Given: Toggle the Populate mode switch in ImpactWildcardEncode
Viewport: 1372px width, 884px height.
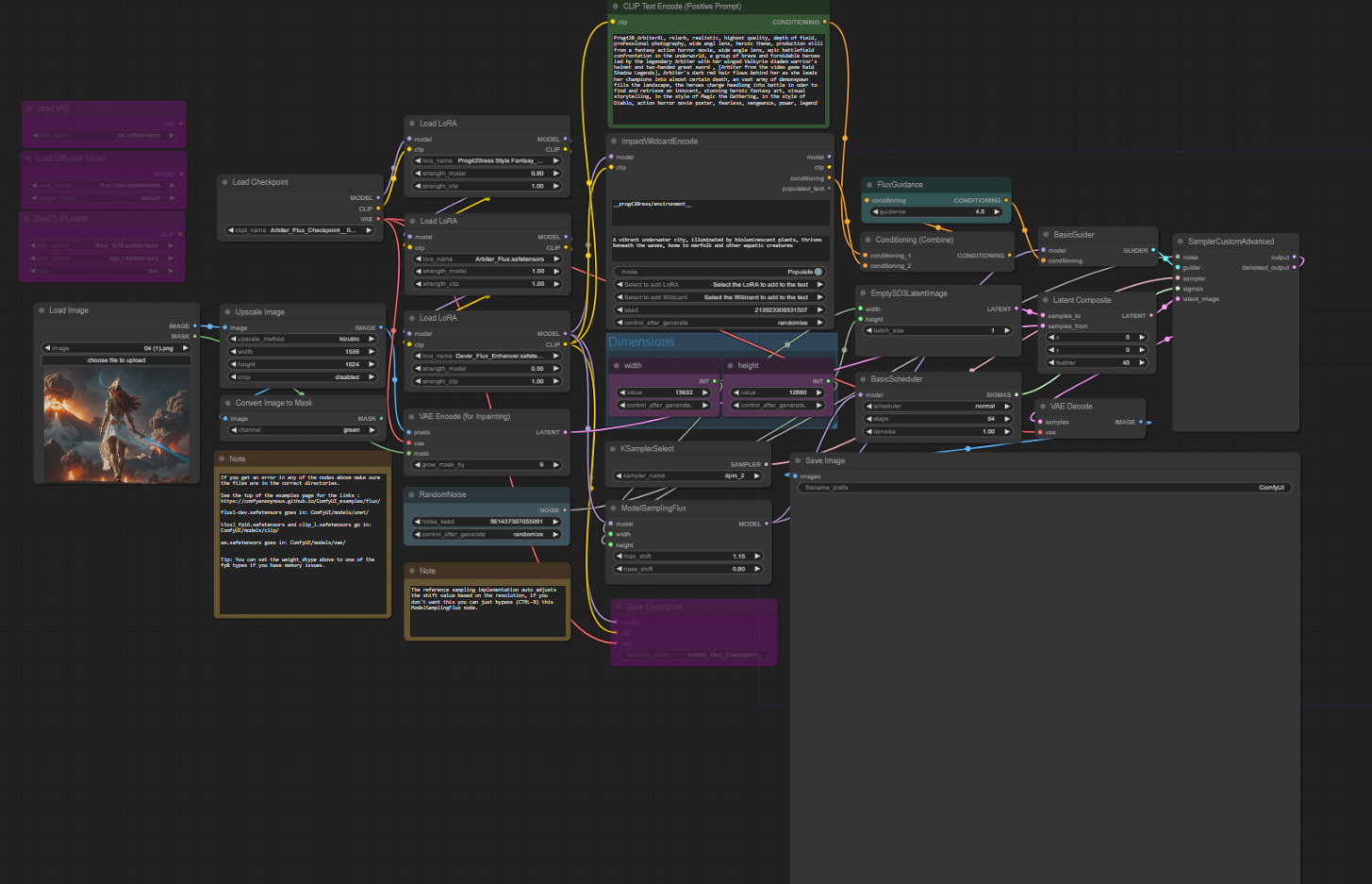Looking at the screenshot, I should point(818,272).
